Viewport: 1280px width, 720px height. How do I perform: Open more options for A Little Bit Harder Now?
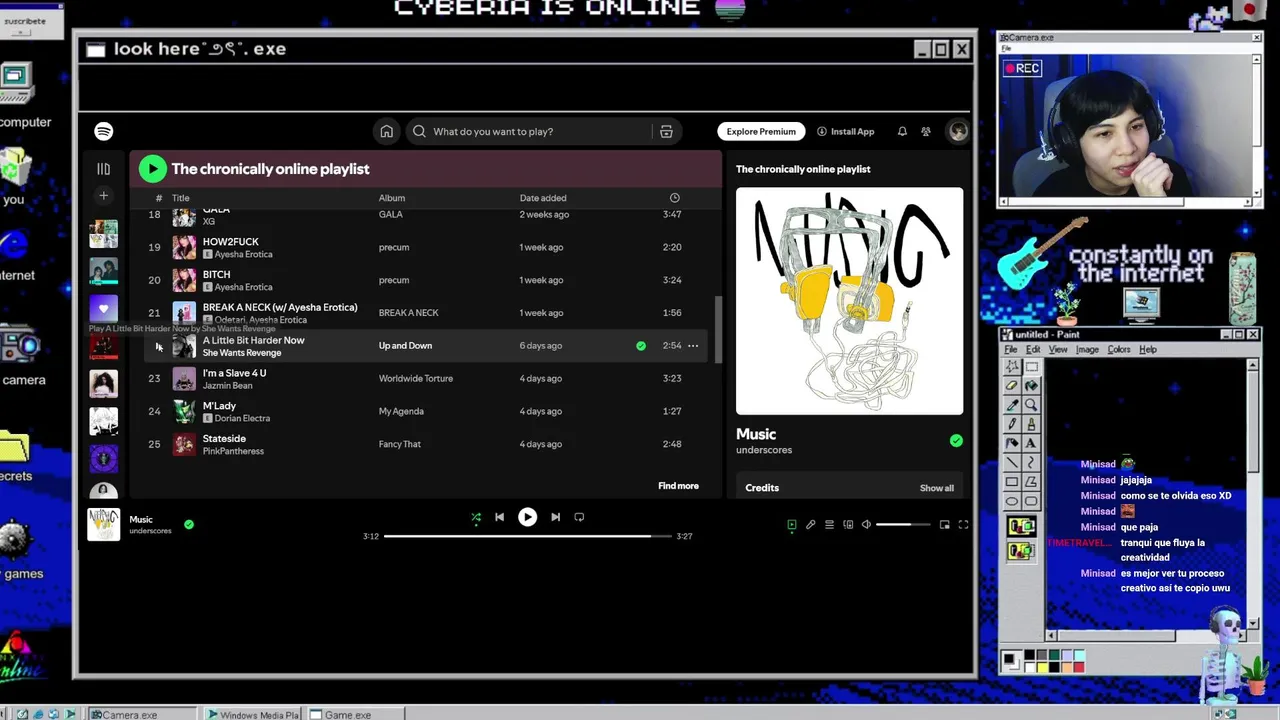tap(693, 346)
